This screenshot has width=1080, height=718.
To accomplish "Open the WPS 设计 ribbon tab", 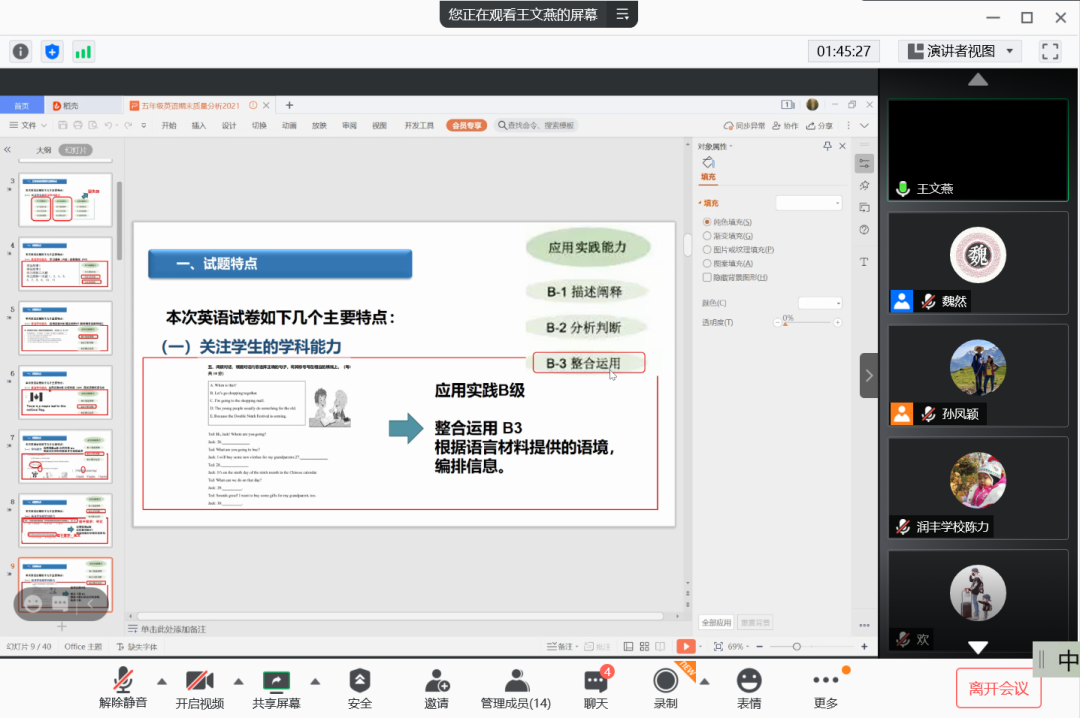I will tap(229, 125).
